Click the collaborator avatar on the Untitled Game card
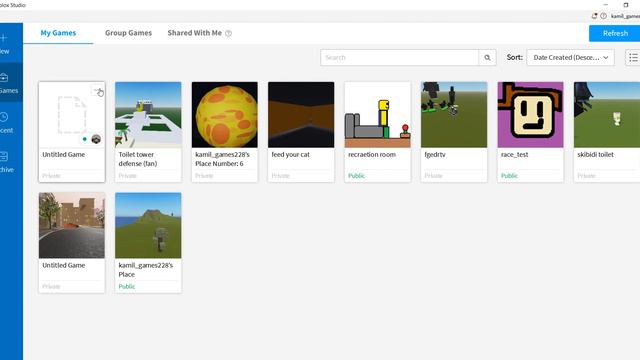This screenshot has height=360, width=640. click(96, 139)
